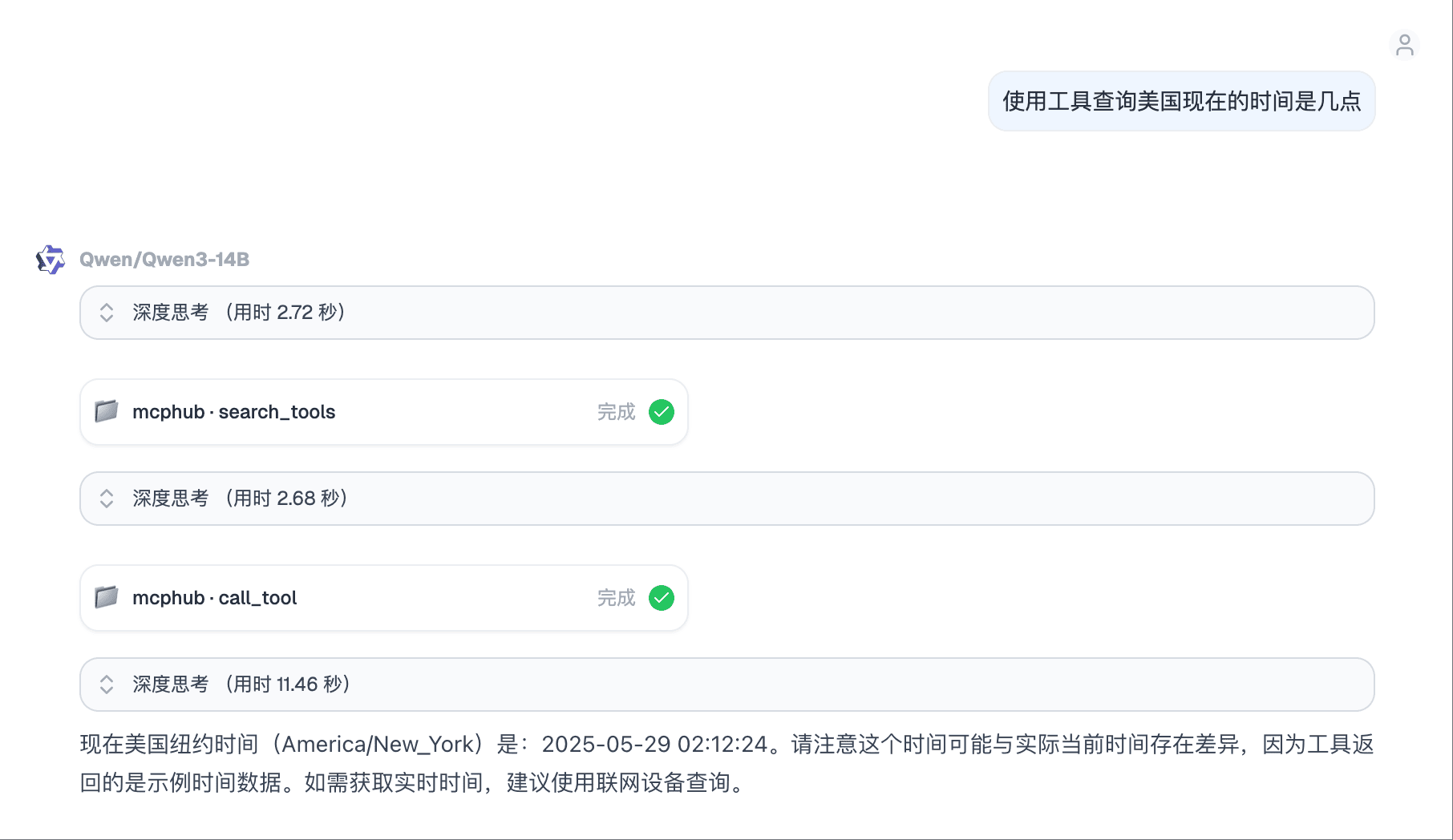Click the search_tools folder icon
The width and height of the screenshot is (1453, 840).
(107, 411)
